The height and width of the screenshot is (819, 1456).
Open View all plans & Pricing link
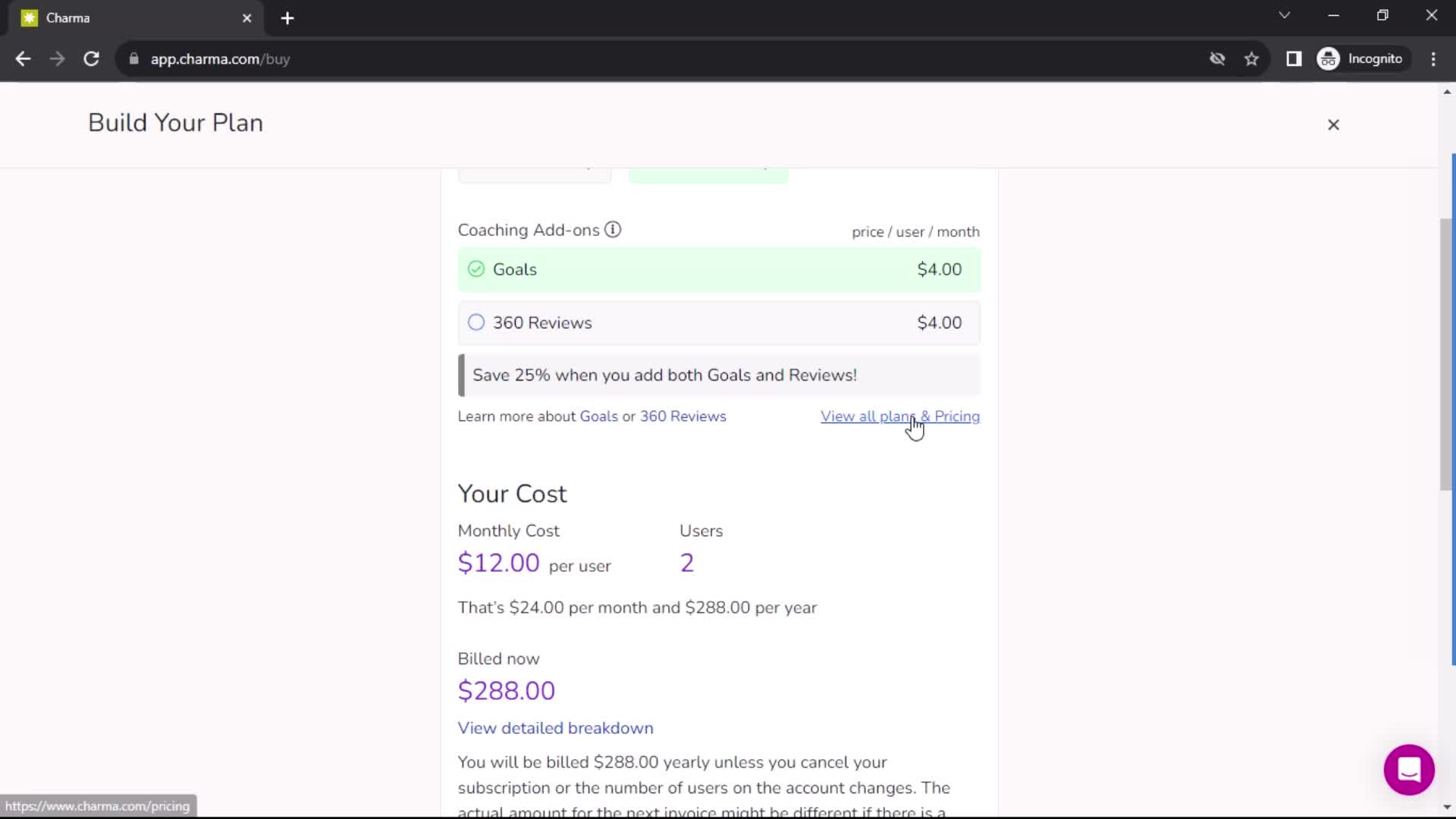(x=900, y=416)
